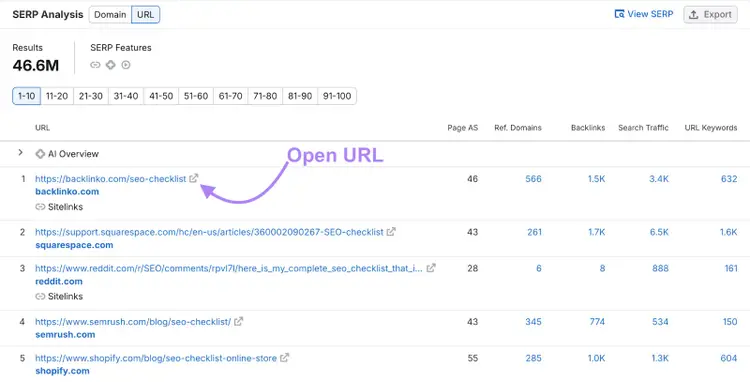The height and width of the screenshot is (382, 750).
Task: Click Backlinks value 1.0K for shopify
Action: (x=596, y=358)
